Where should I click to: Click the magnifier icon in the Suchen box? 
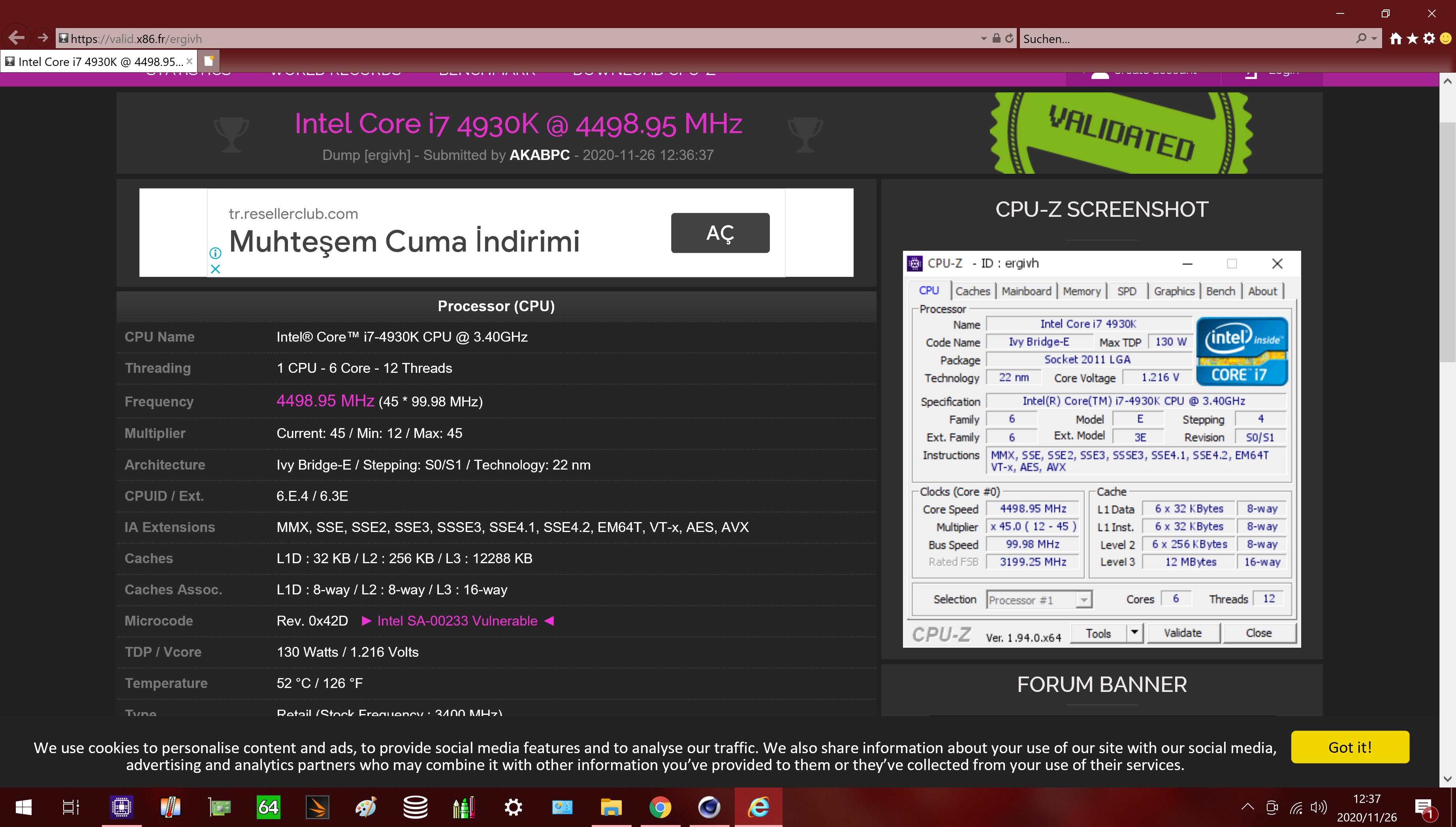pos(1360,39)
